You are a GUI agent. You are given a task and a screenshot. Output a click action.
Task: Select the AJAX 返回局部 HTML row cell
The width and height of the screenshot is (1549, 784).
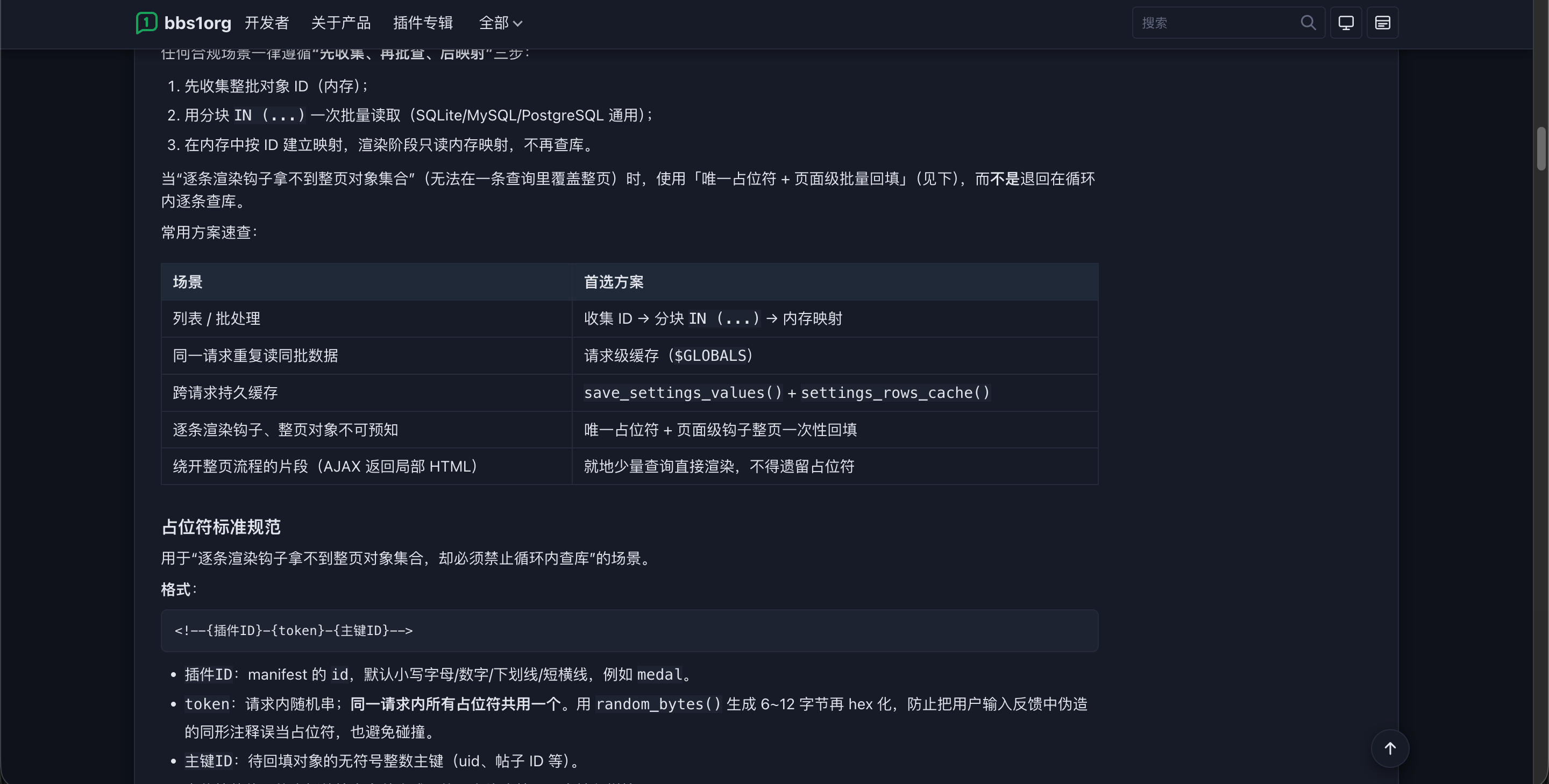point(366,467)
